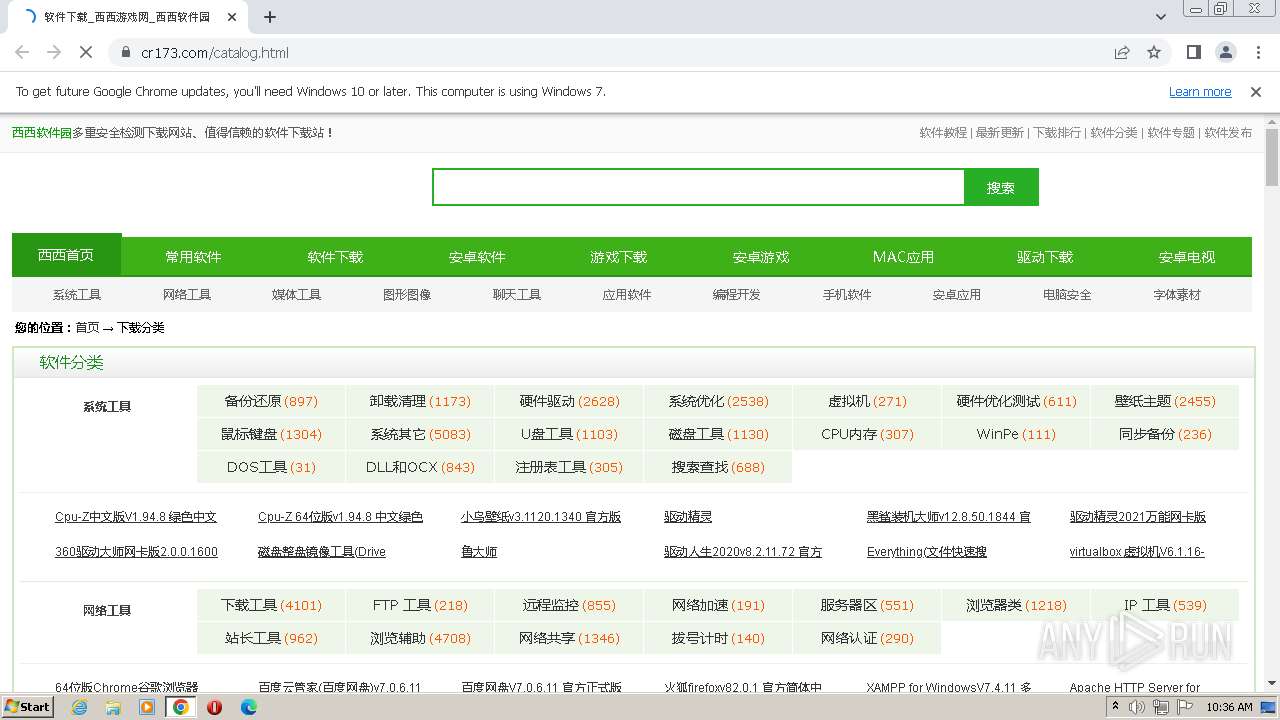Image resolution: width=1280 pixels, height=720 pixels.
Task: Open the 浏览器类 (1218) category
Action: (1016, 605)
